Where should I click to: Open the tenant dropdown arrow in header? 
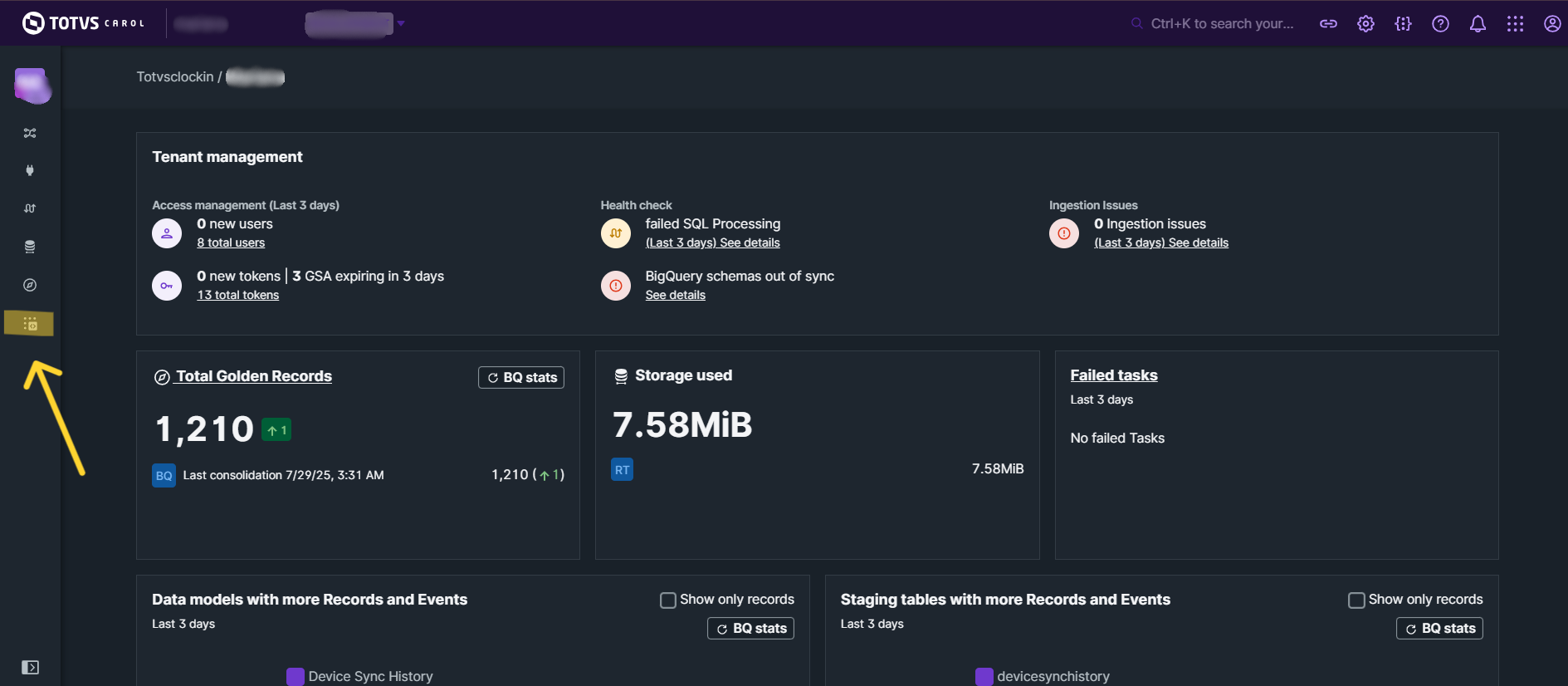click(x=401, y=23)
